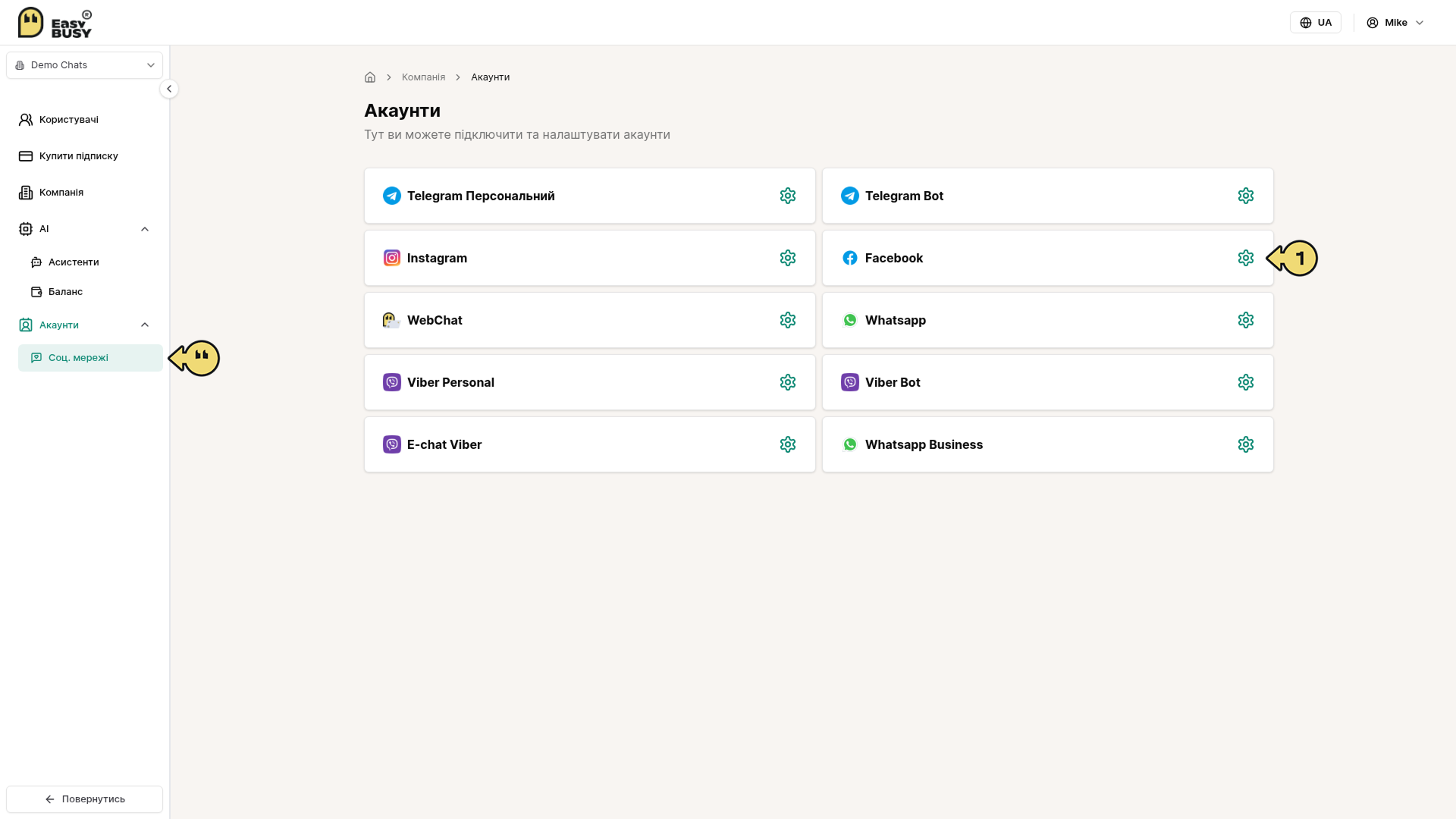The height and width of the screenshot is (819, 1456).
Task: Click the Telegram Bot card title
Action: (x=904, y=196)
